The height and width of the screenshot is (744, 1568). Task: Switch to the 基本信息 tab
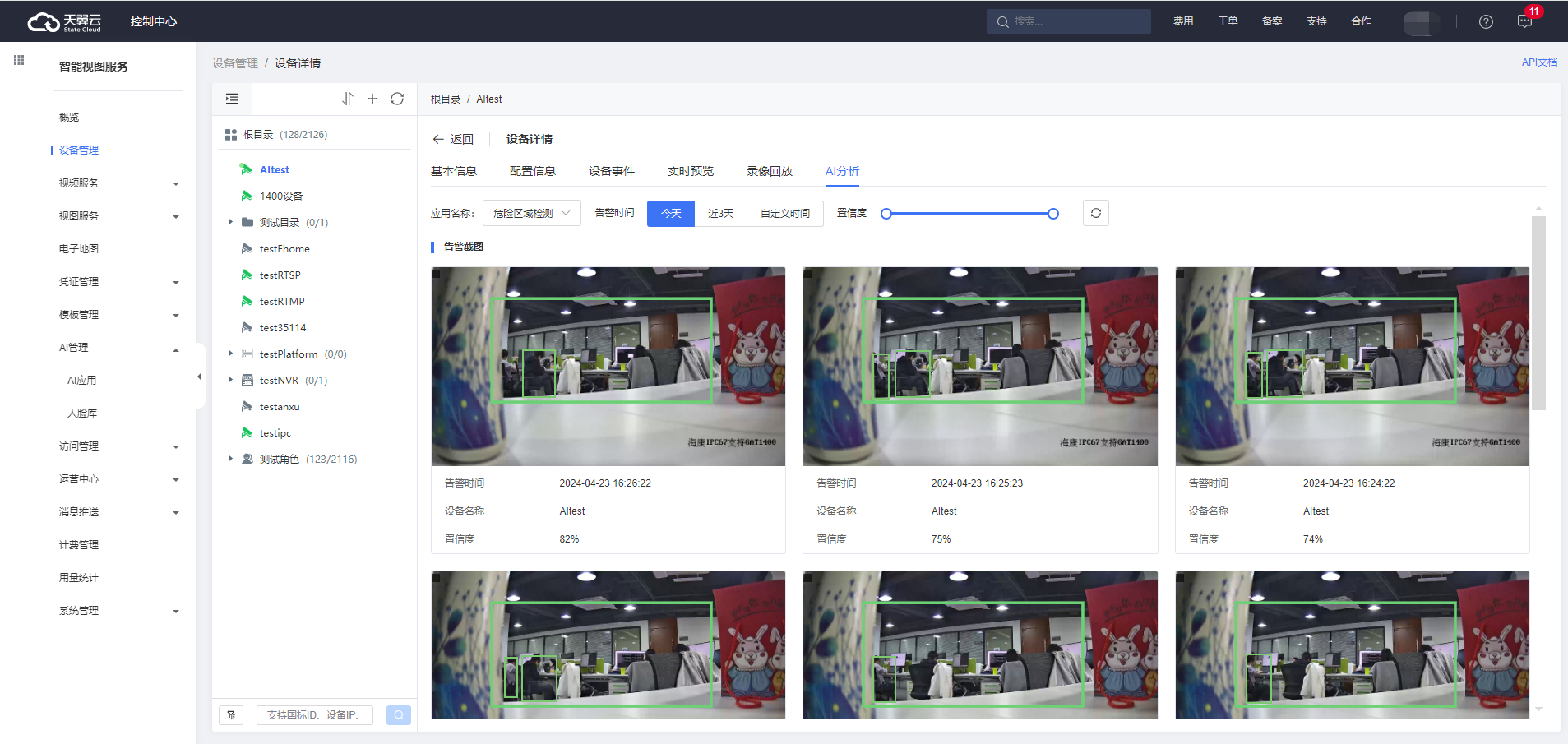(454, 171)
